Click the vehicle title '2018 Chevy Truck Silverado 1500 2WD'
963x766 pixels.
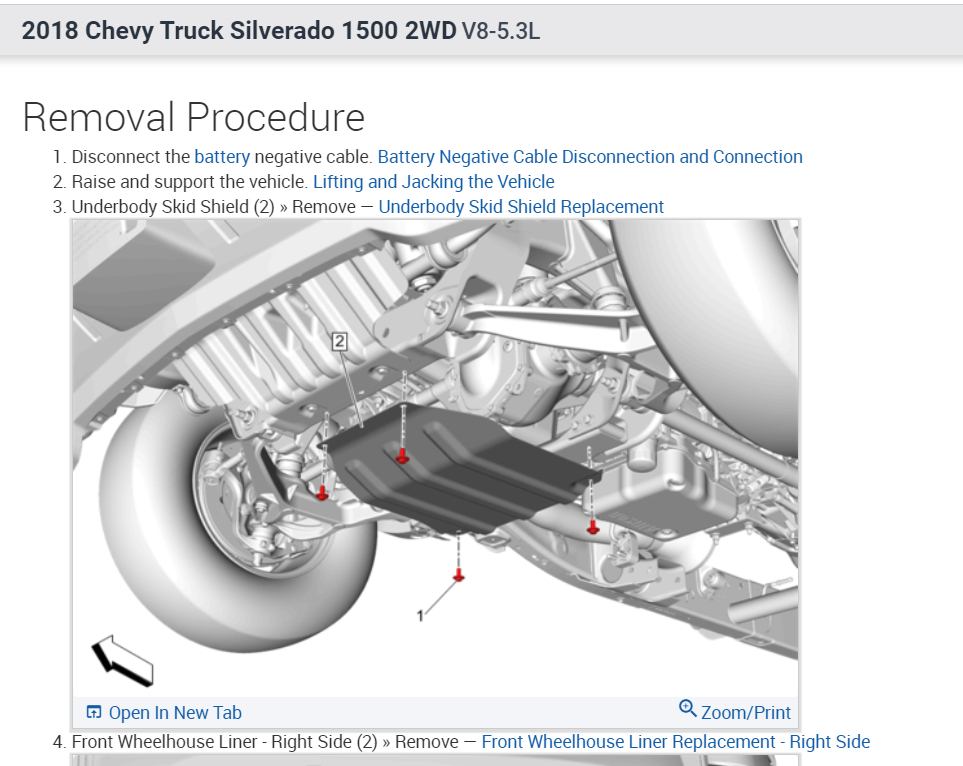tap(240, 31)
